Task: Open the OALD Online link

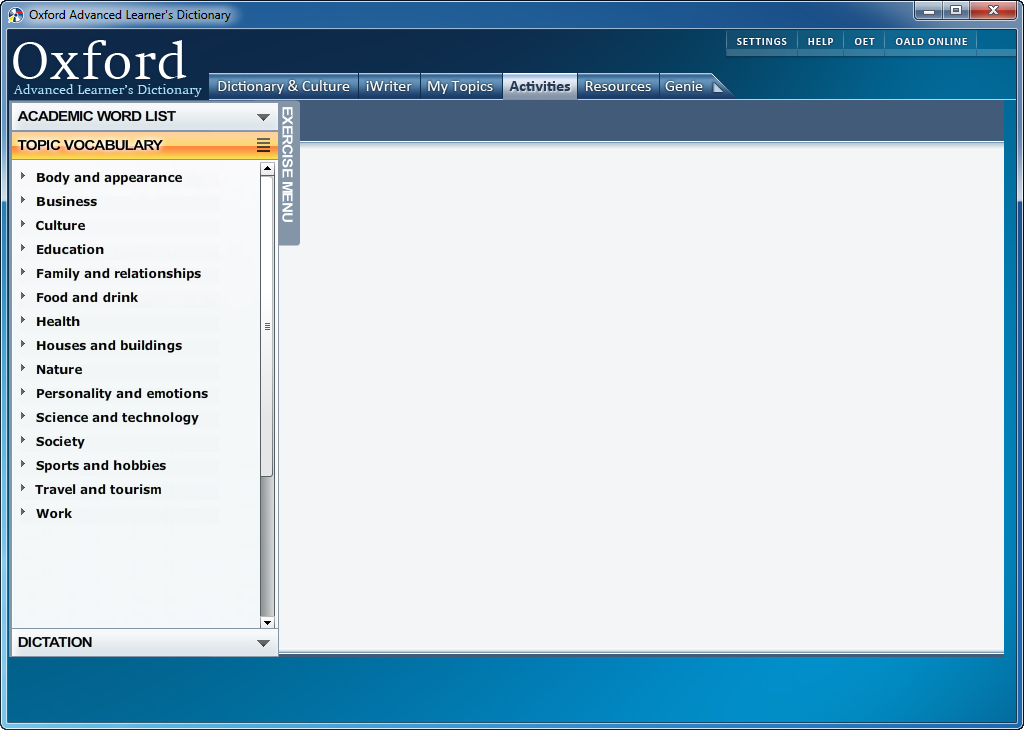Action: (931, 42)
